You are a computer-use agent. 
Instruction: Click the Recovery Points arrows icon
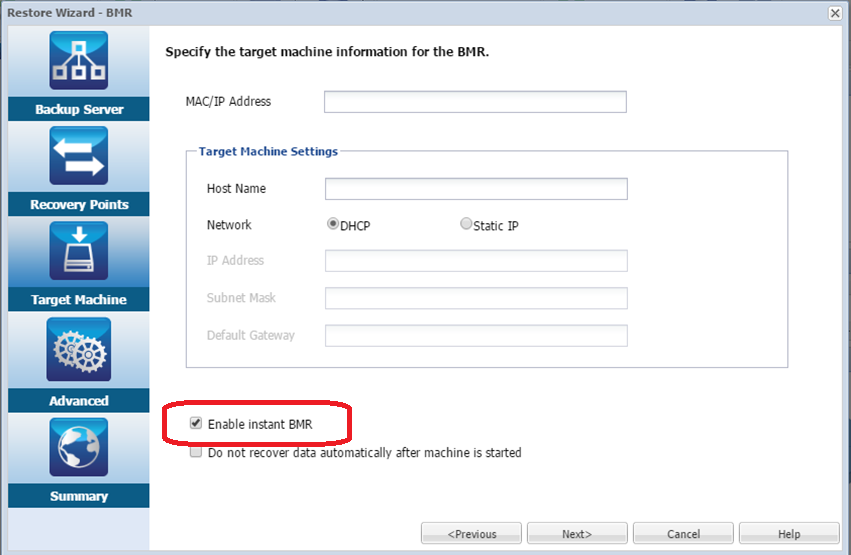(79, 156)
